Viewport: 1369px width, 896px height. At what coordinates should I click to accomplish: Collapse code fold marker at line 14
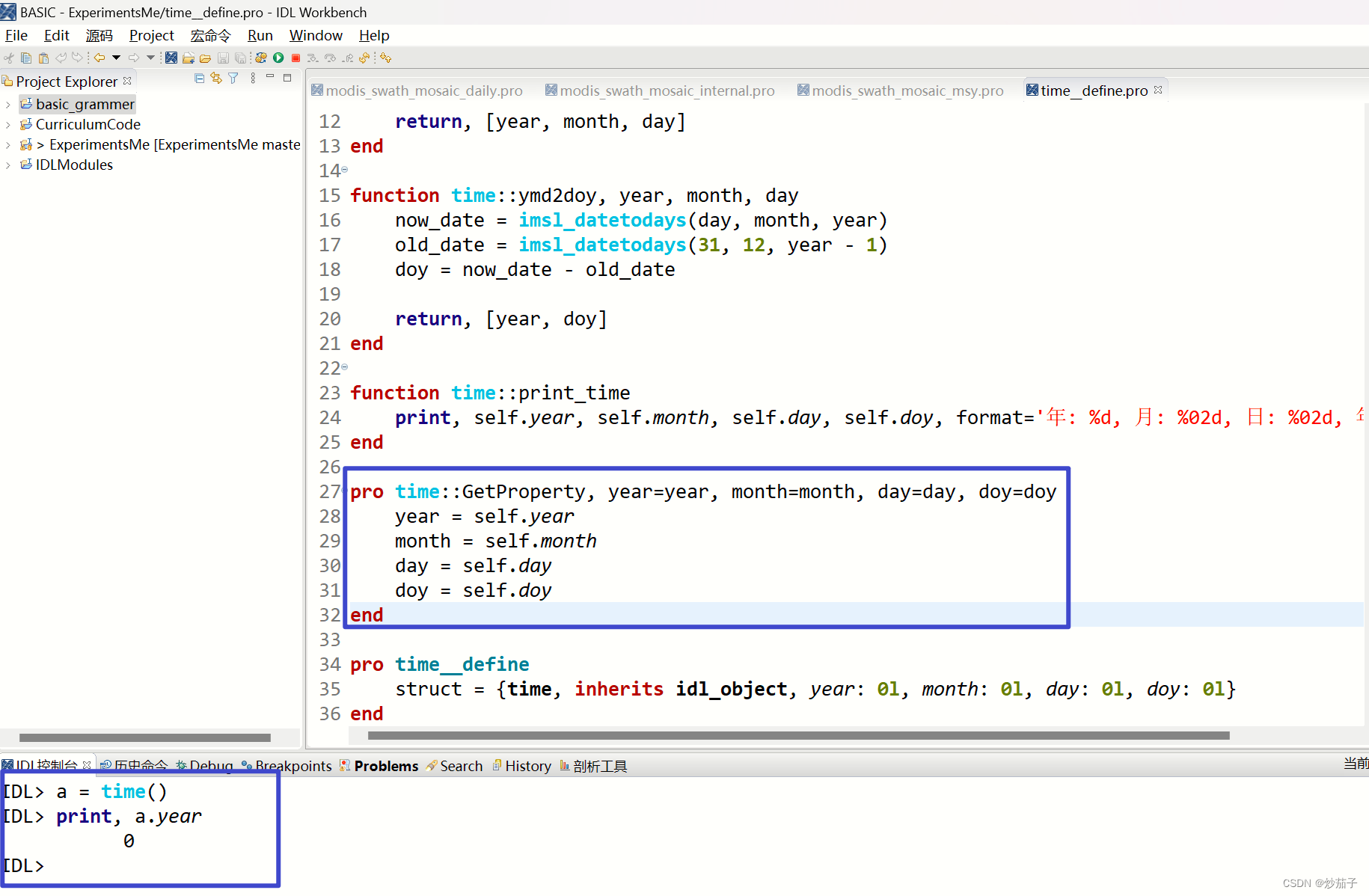[x=345, y=170]
